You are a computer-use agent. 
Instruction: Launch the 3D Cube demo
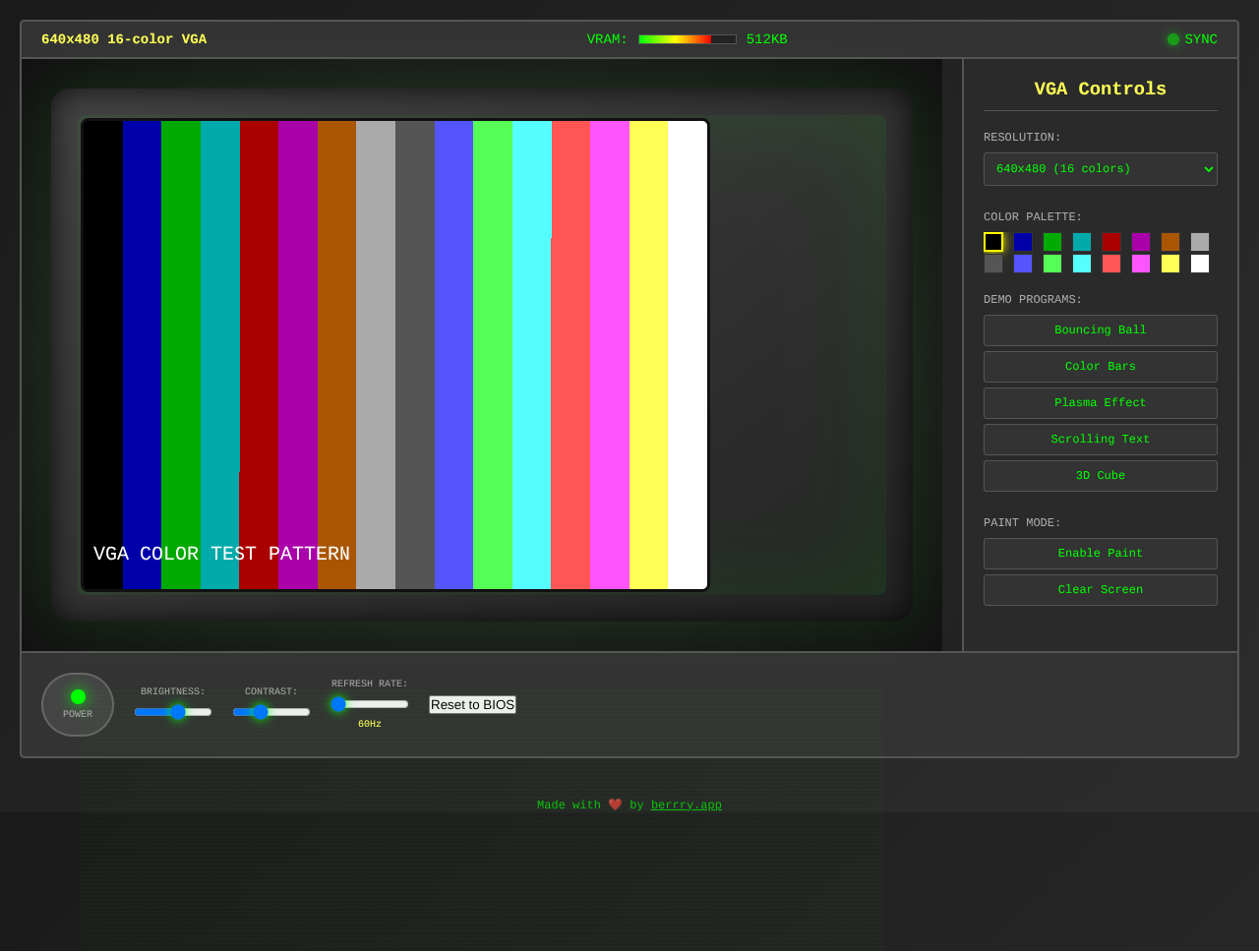tap(1100, 475)
